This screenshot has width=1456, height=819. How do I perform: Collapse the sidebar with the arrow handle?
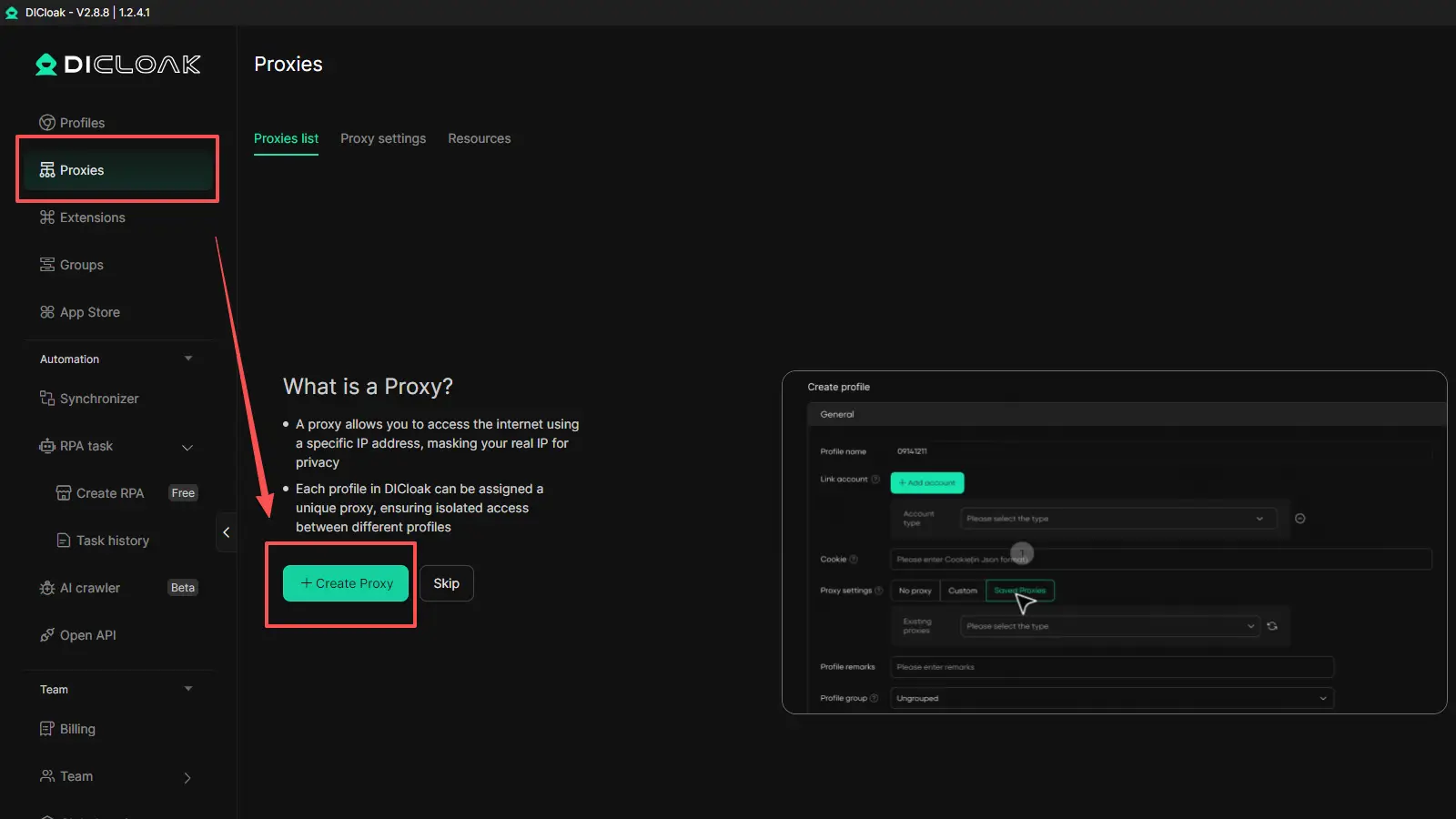pos(227,532)
